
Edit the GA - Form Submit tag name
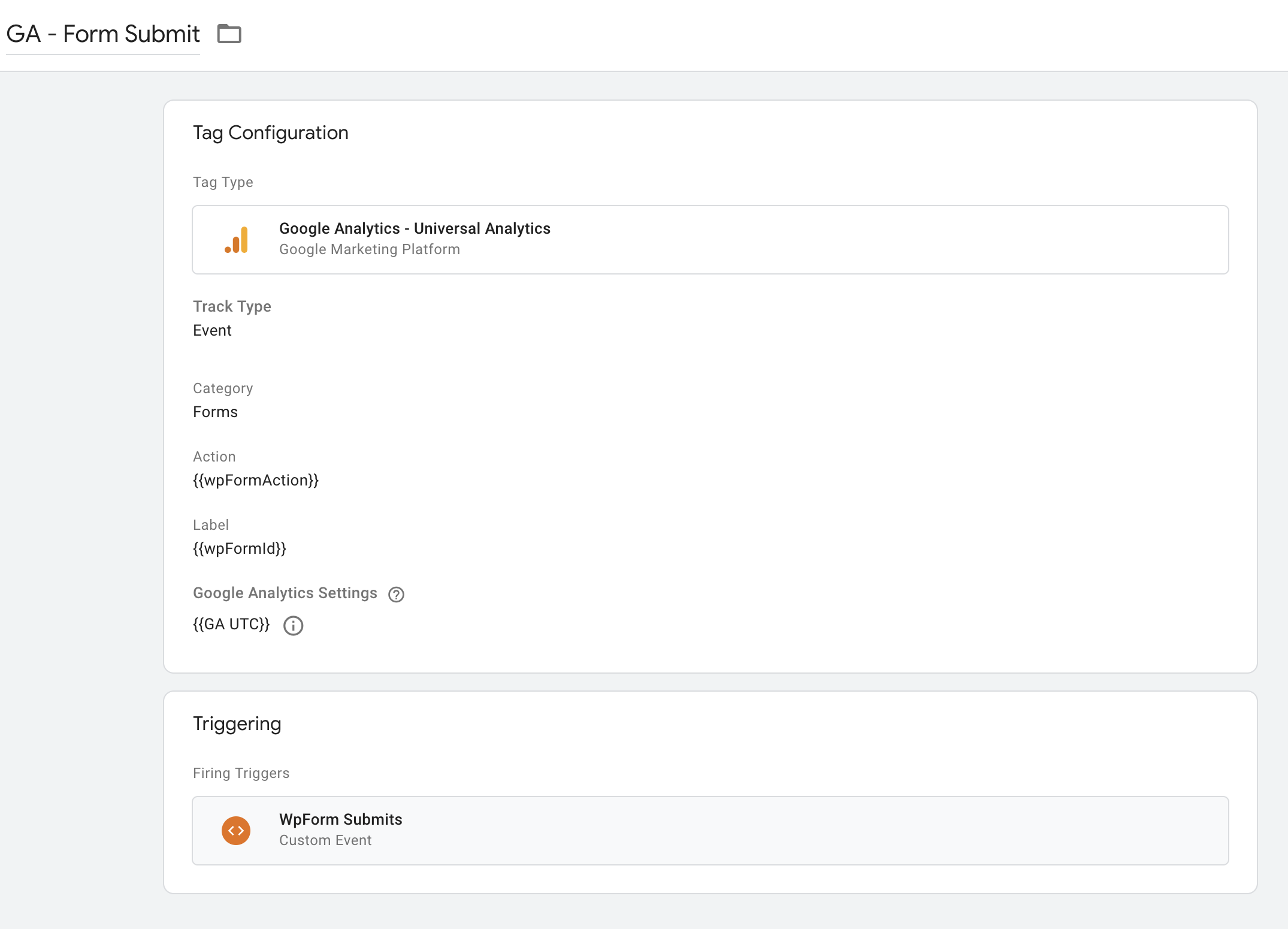[103, 34]
